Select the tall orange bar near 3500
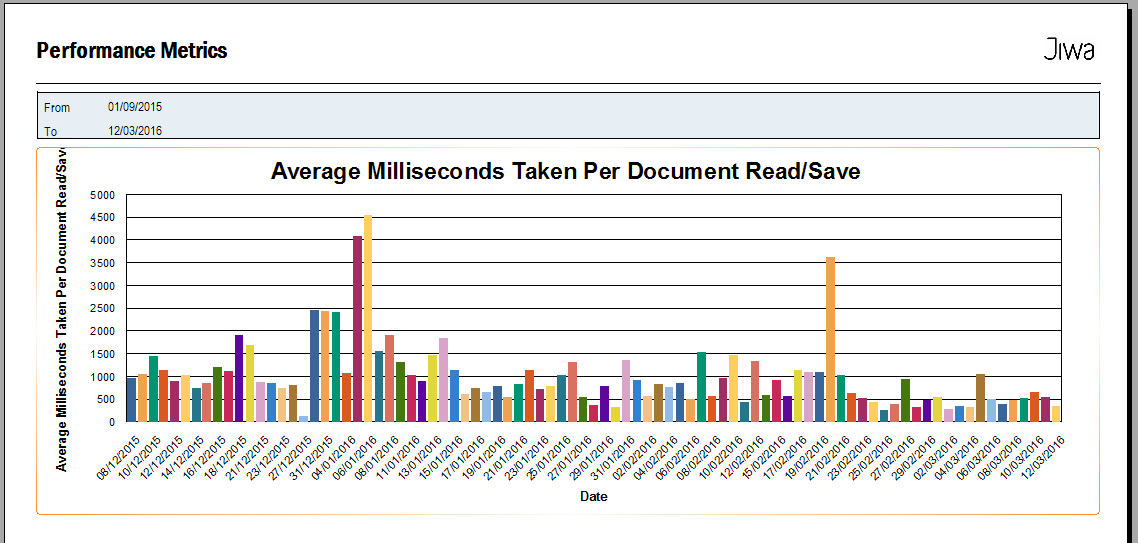 click(830, 339)
